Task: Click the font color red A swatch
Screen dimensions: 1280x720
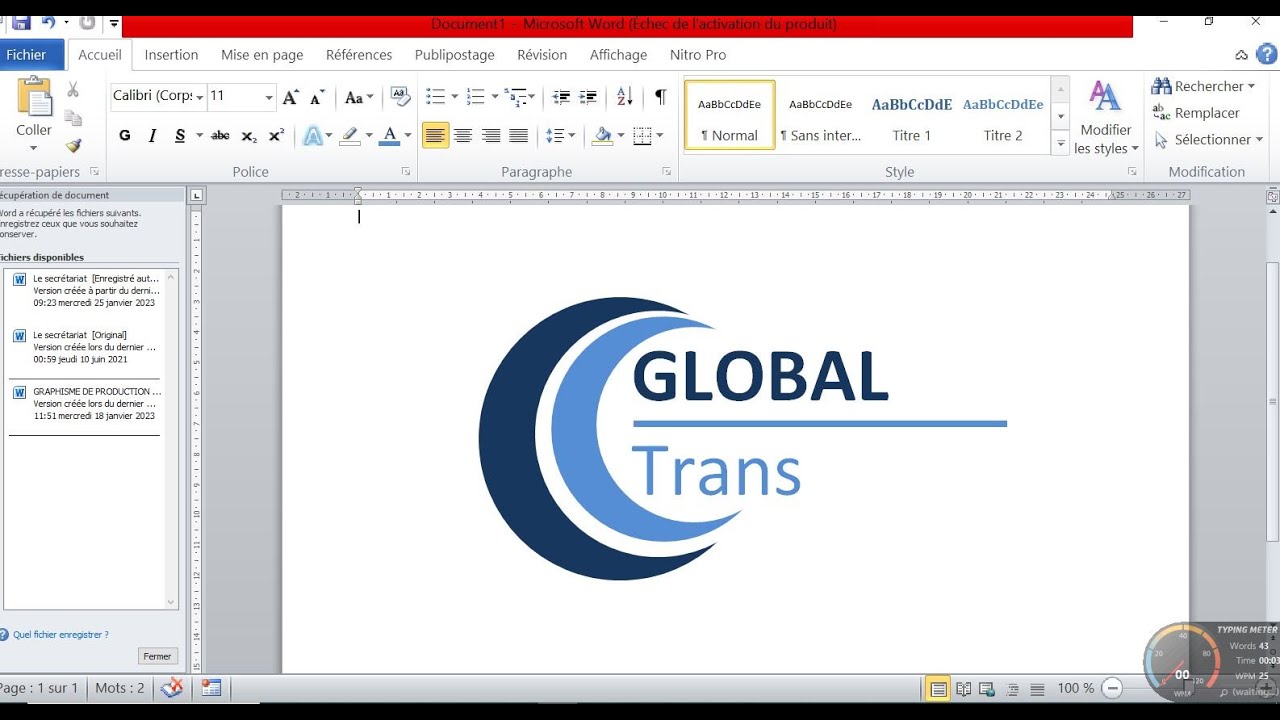Action: [x=390, y=136]
